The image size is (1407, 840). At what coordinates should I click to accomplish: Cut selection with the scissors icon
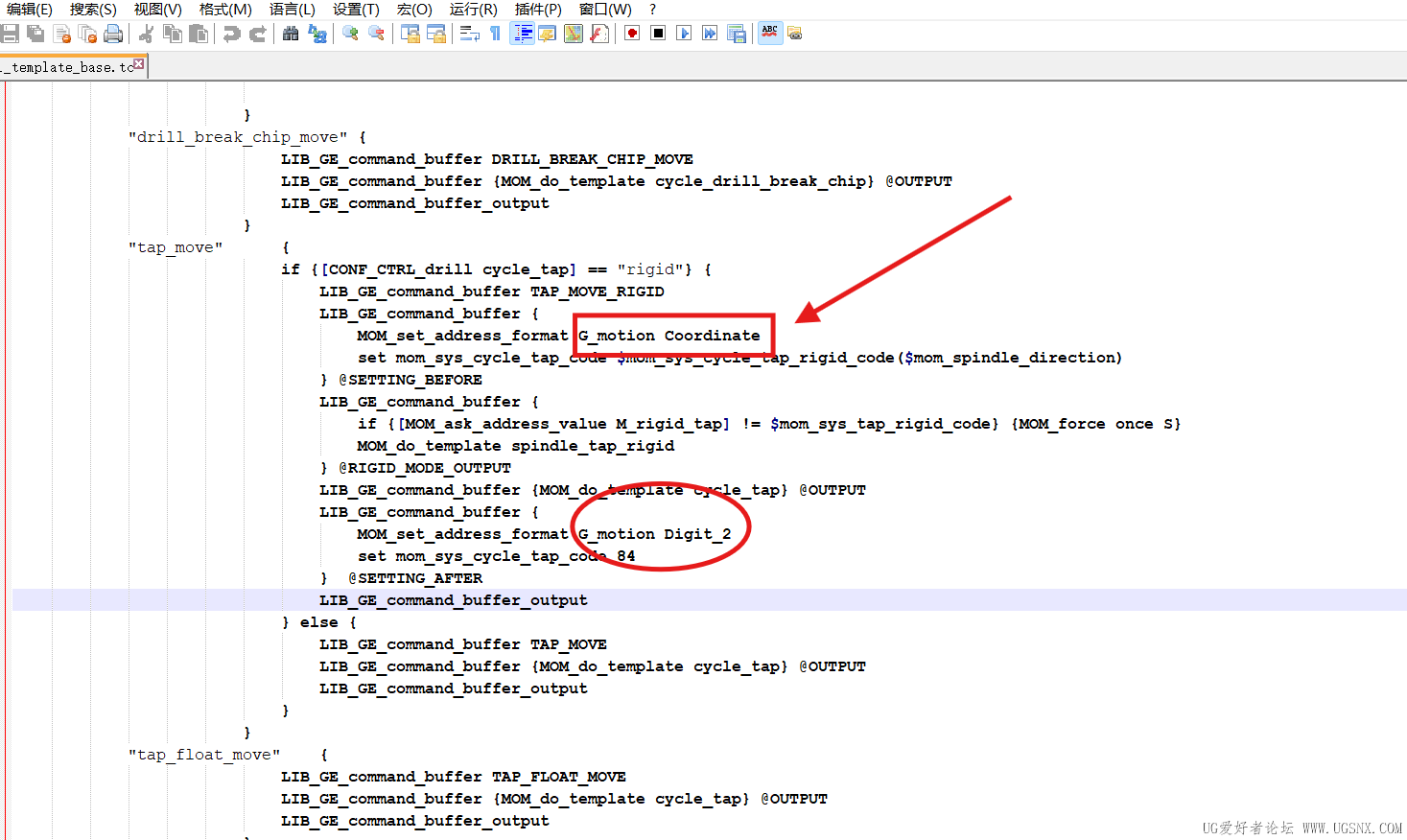click(147, 35)
